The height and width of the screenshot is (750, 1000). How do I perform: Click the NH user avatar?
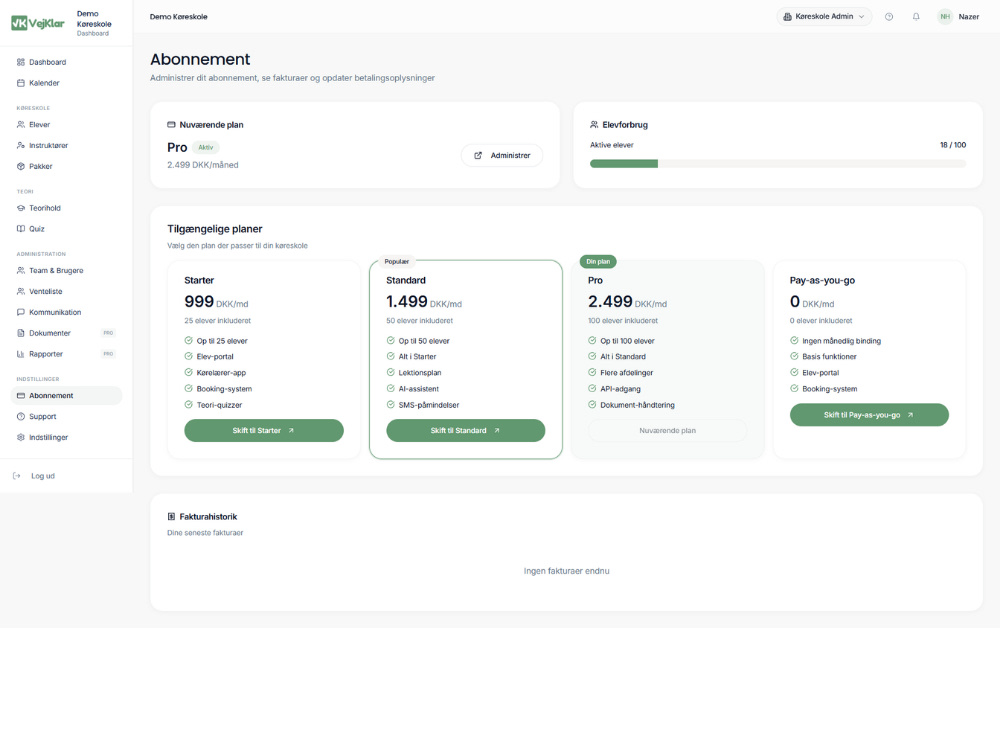945,17
